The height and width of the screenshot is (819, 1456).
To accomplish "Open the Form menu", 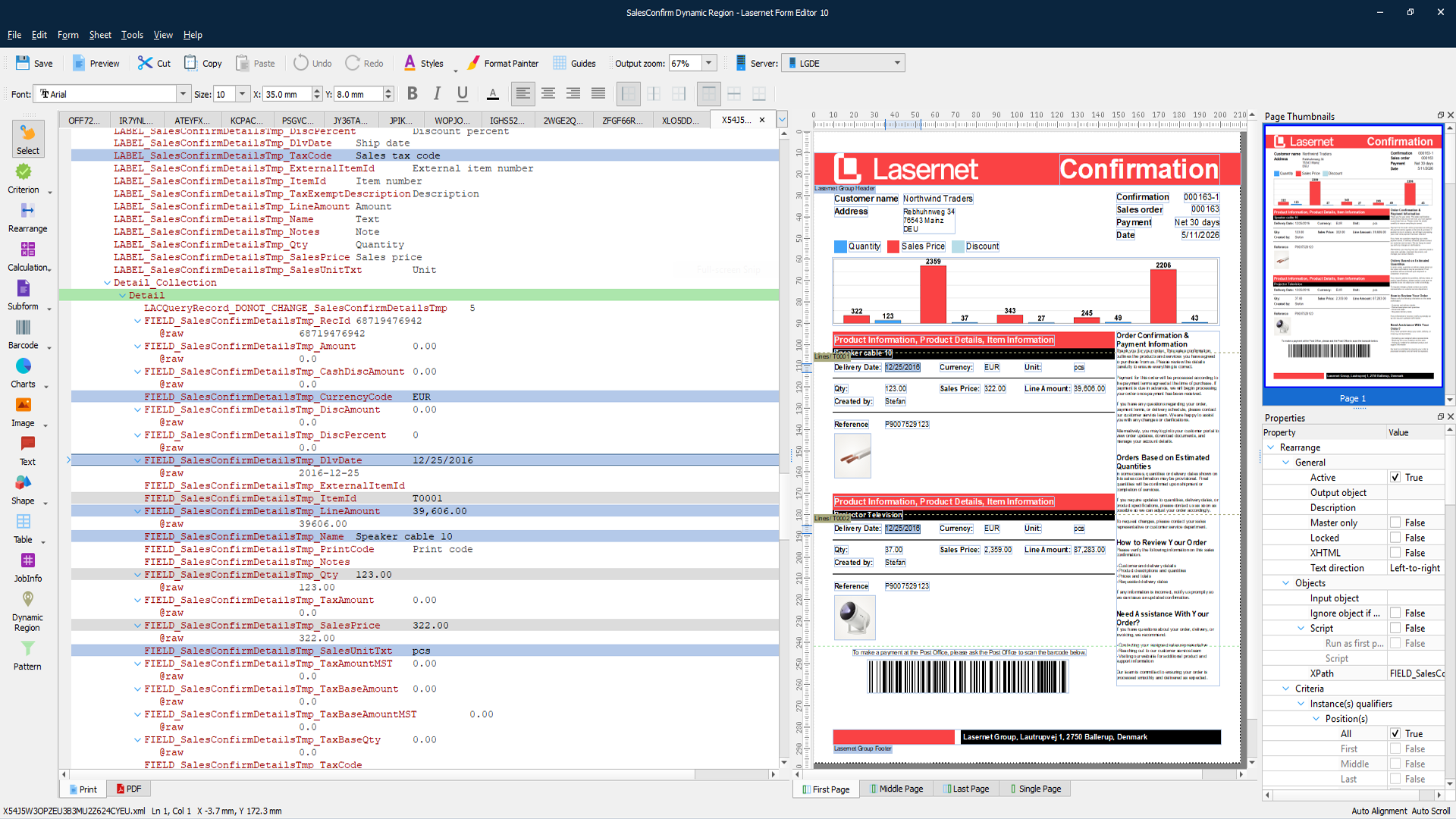I will pyautogui.click(x=67, y=35).
